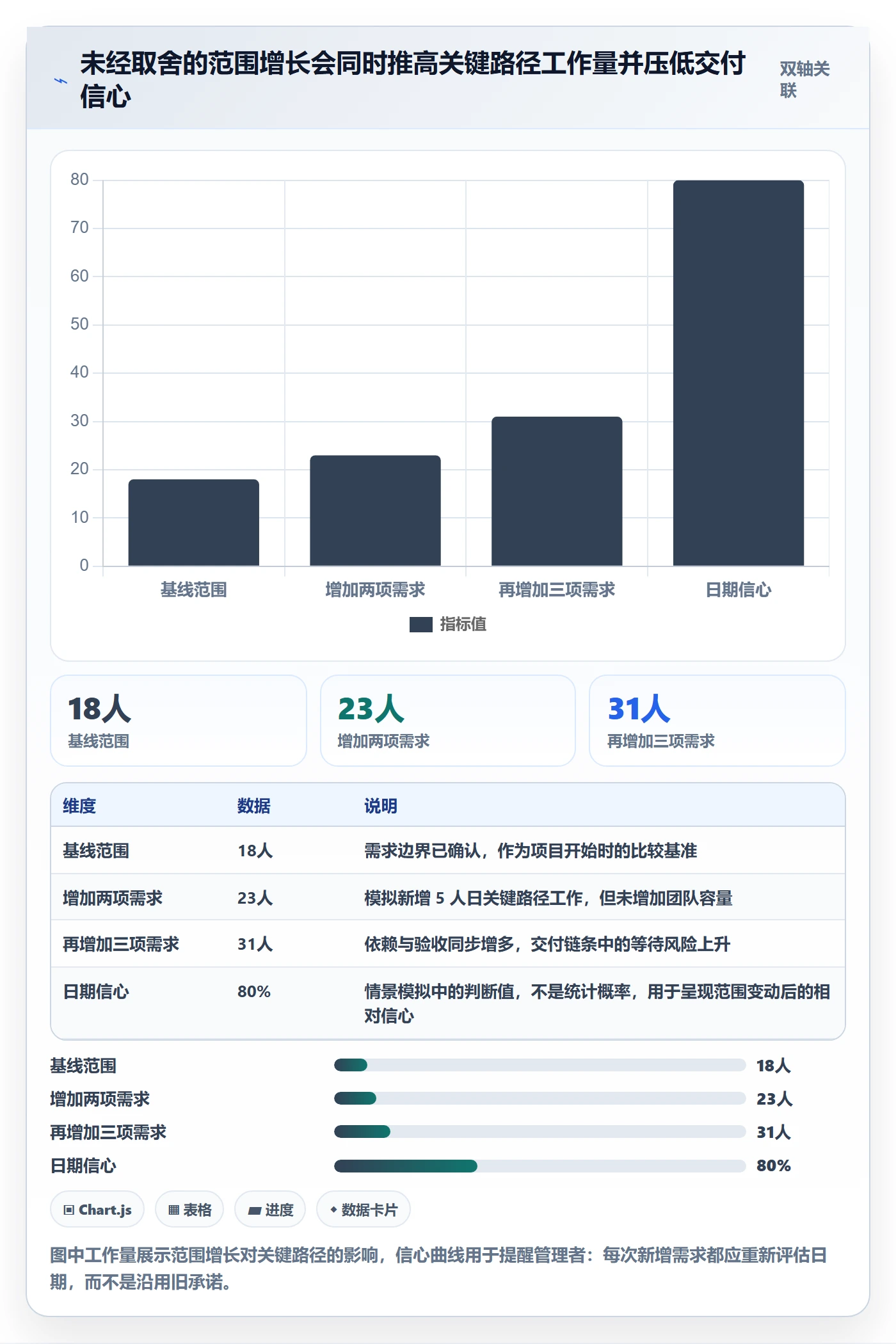Click the lightning icon beside the title

pyautogui.click(x=61, y=81)
